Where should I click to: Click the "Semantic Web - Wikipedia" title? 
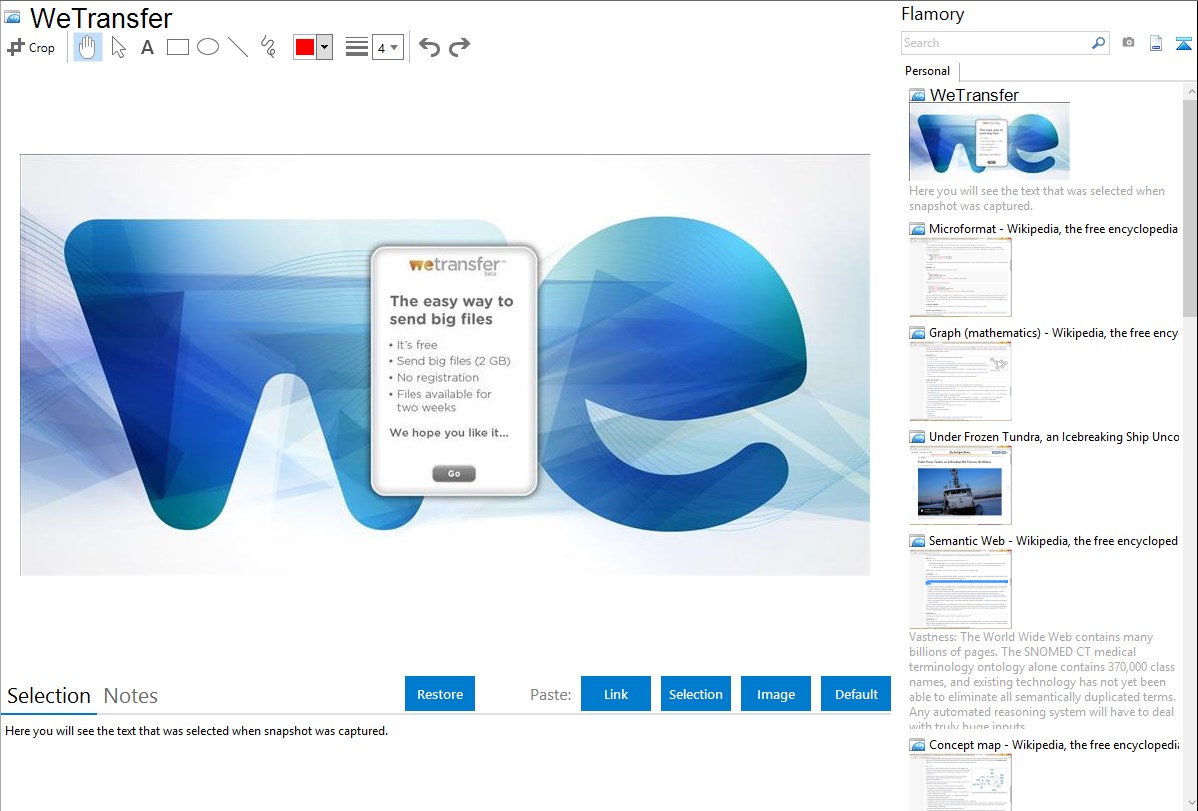pyautogui.click(x=1053, y=540)
